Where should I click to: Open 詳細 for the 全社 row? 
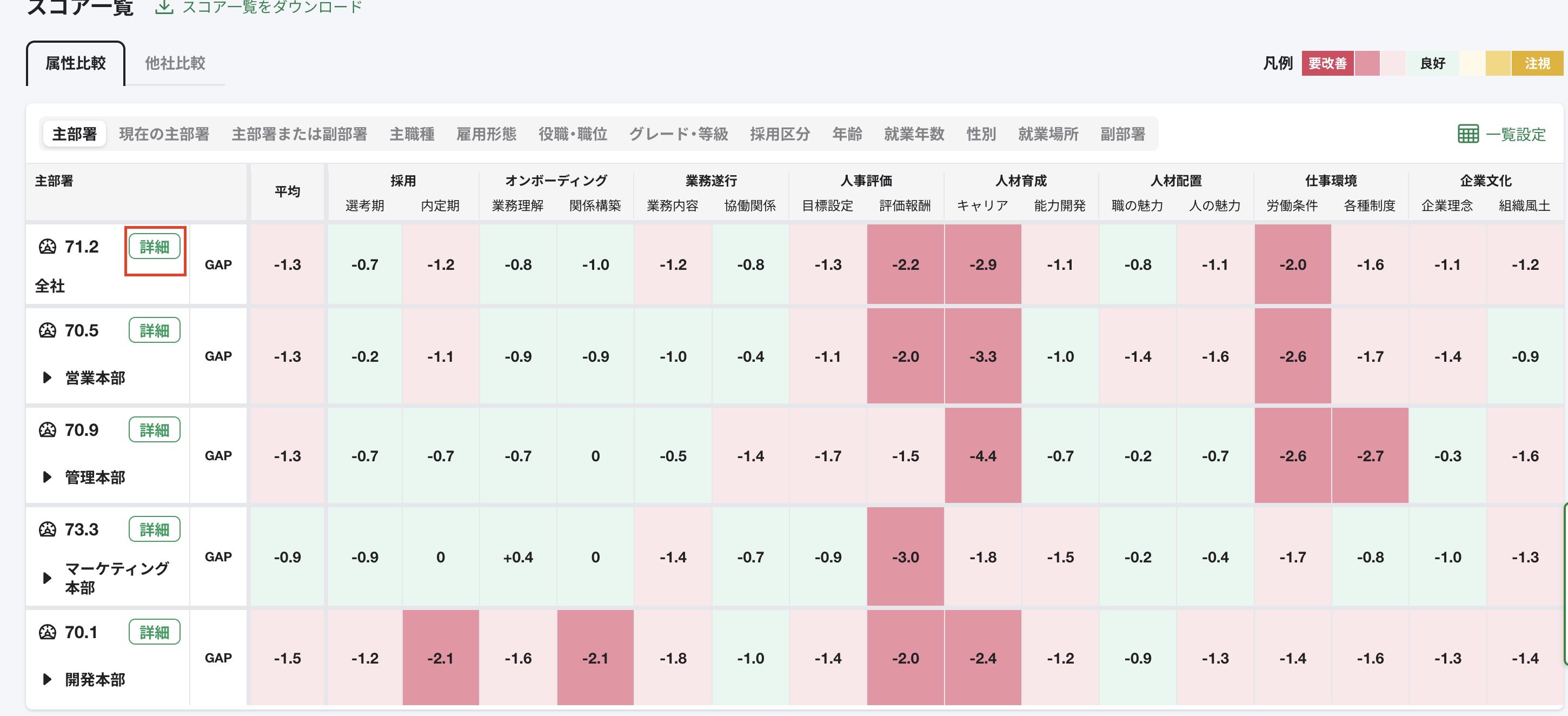[155, 247]
